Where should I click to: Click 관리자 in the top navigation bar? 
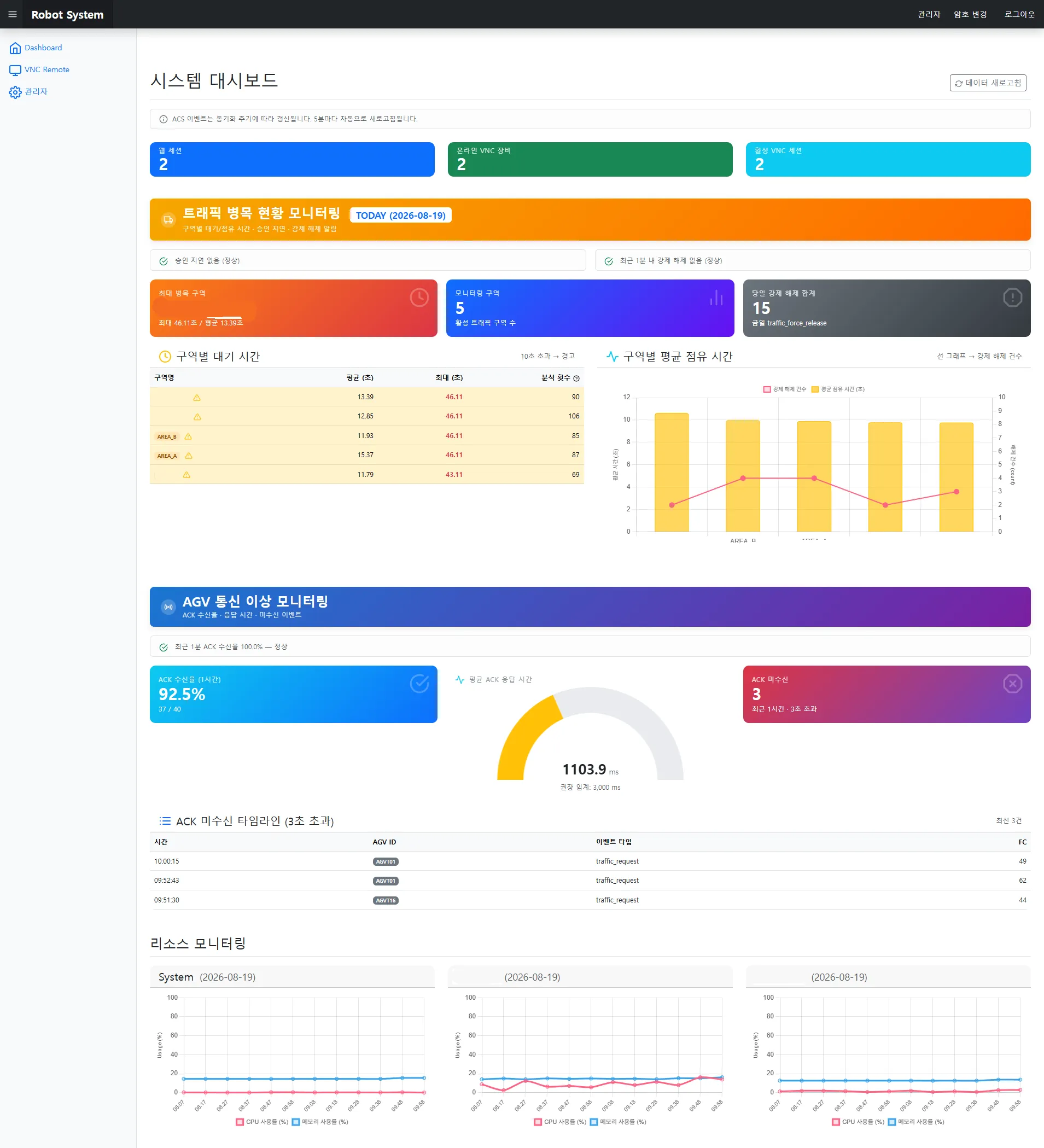pos(929,14)
